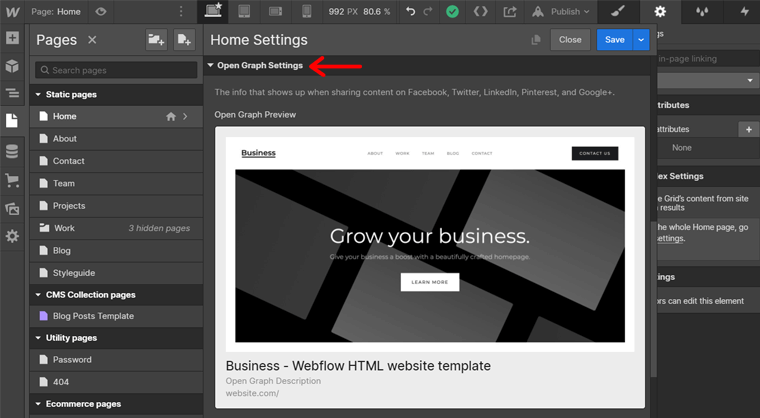Select the Home page row
The image size is (760, 418).
click(116, 116)
